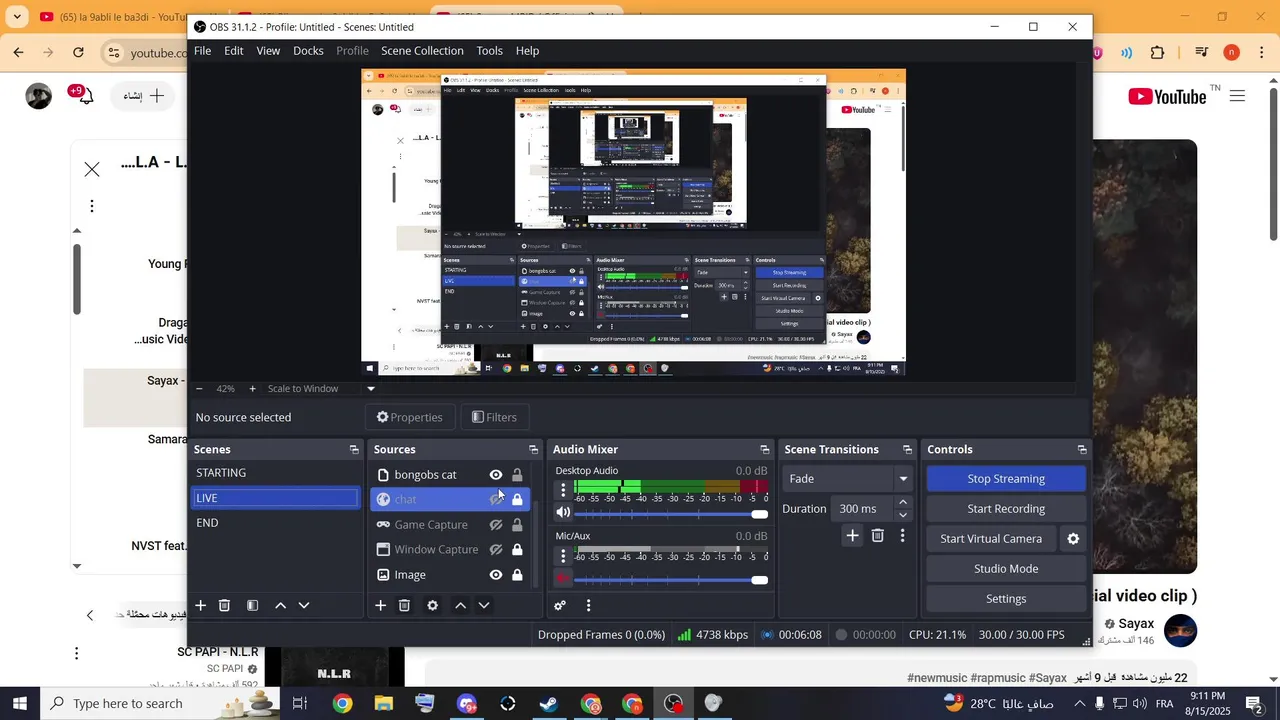This screenshot has width=1280, height=720.
Task: Open the File menu
Action: [x=202, y=51]
